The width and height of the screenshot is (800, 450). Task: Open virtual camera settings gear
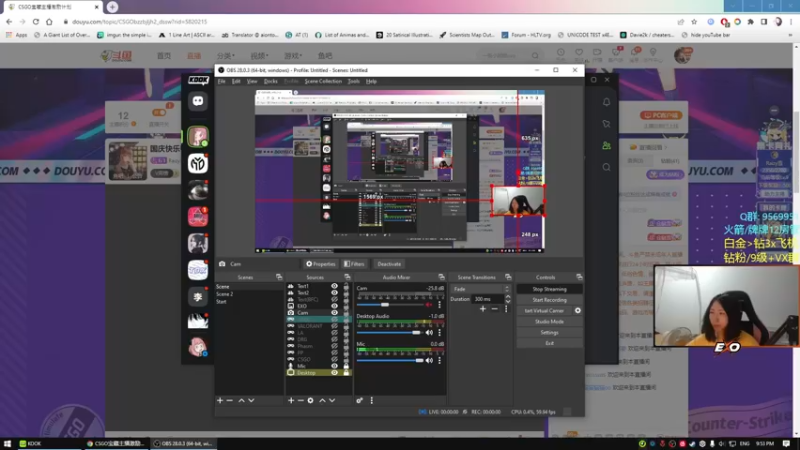click(x=578, y=311)
